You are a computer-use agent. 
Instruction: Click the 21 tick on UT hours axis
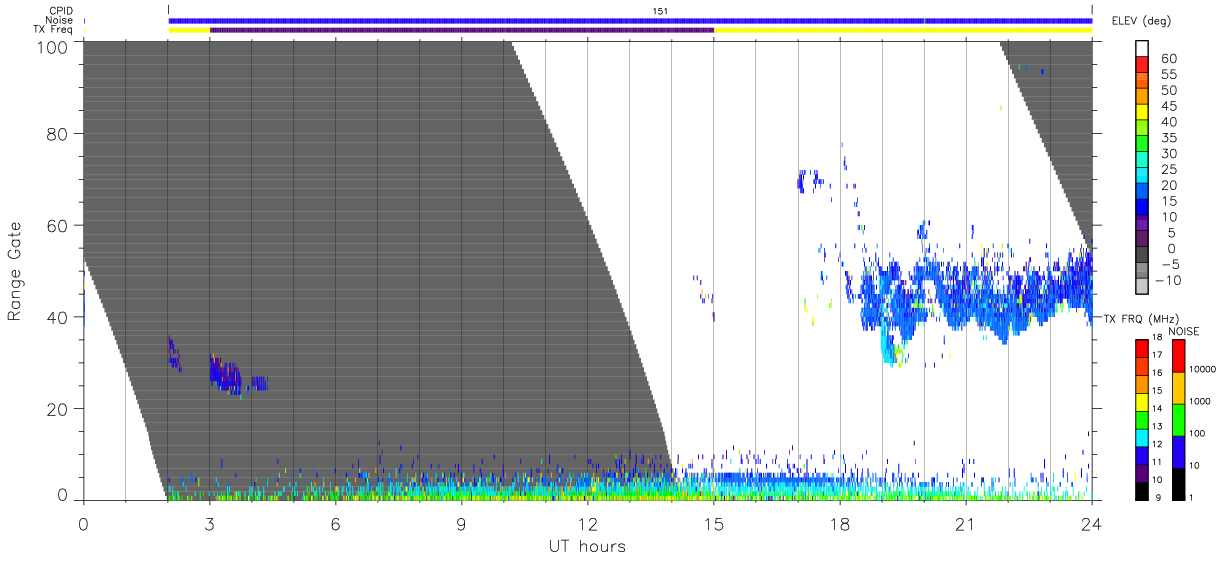[966, 524]
